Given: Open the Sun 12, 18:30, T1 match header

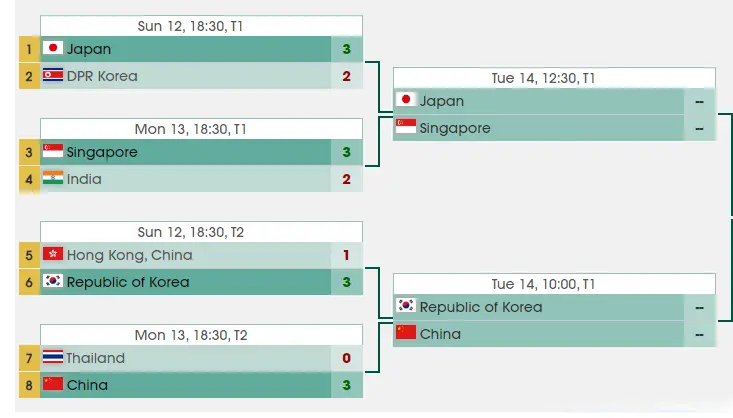Looking at the screenshot, I should (190, 26).
